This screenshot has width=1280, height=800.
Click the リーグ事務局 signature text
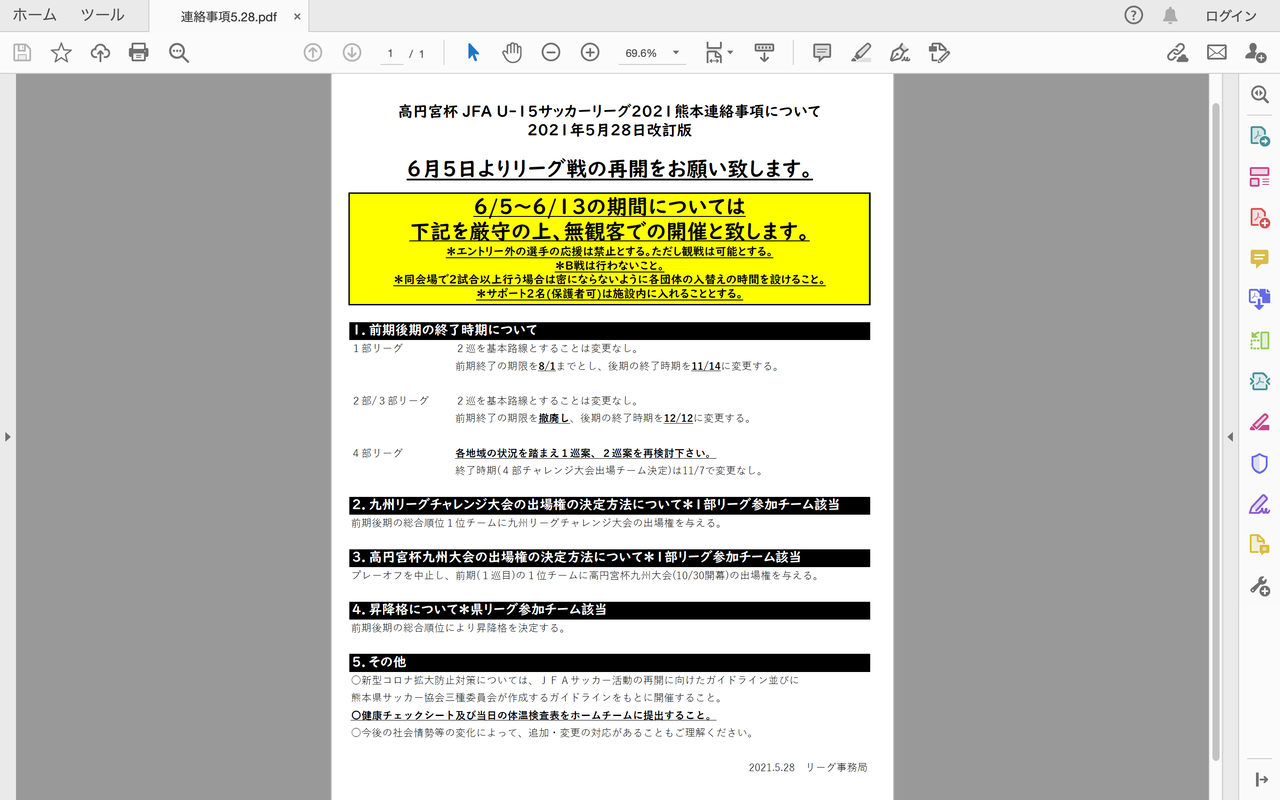837,767
